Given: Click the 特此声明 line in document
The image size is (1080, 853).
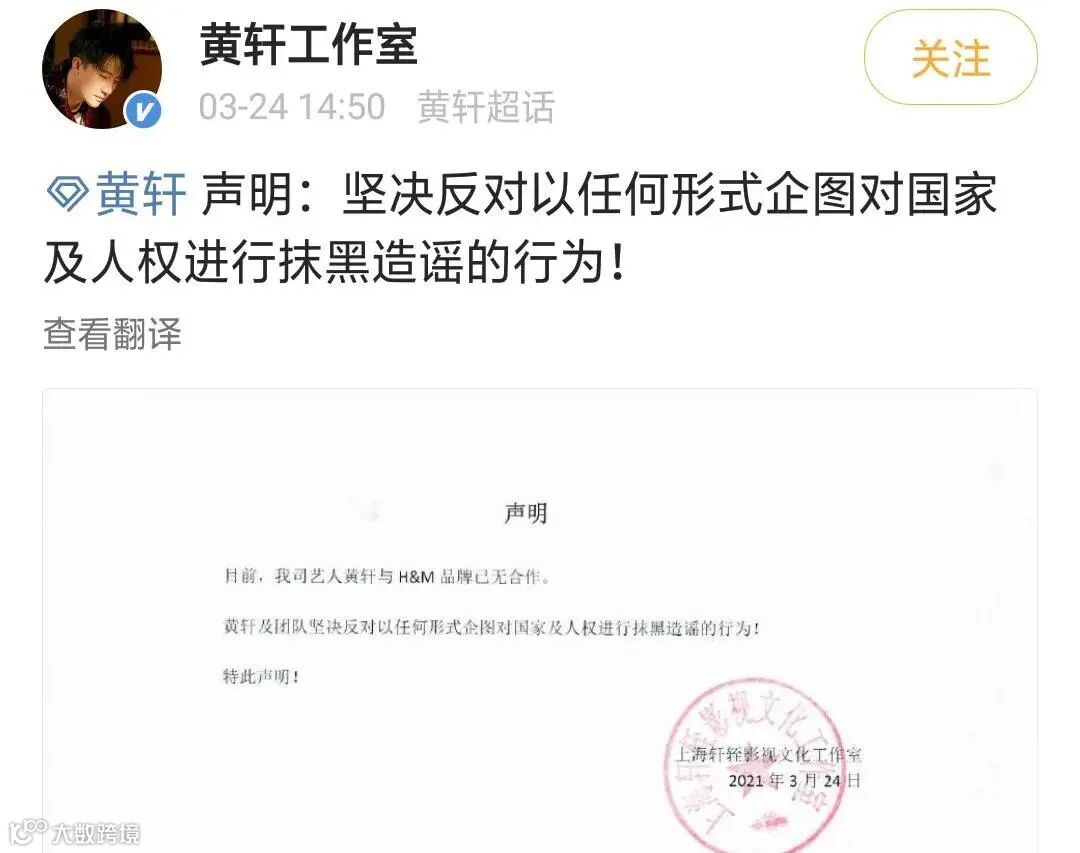Looking at the screenshot, I should 261,676.
